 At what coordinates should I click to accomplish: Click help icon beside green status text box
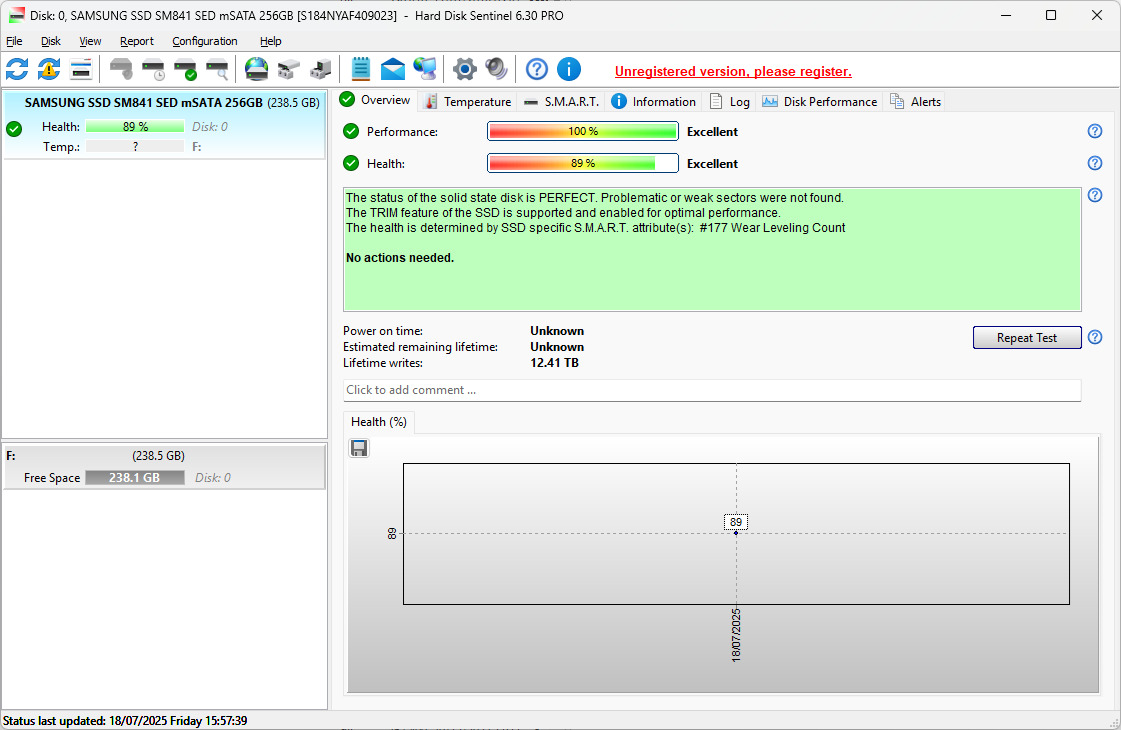tap(1095, 194)
